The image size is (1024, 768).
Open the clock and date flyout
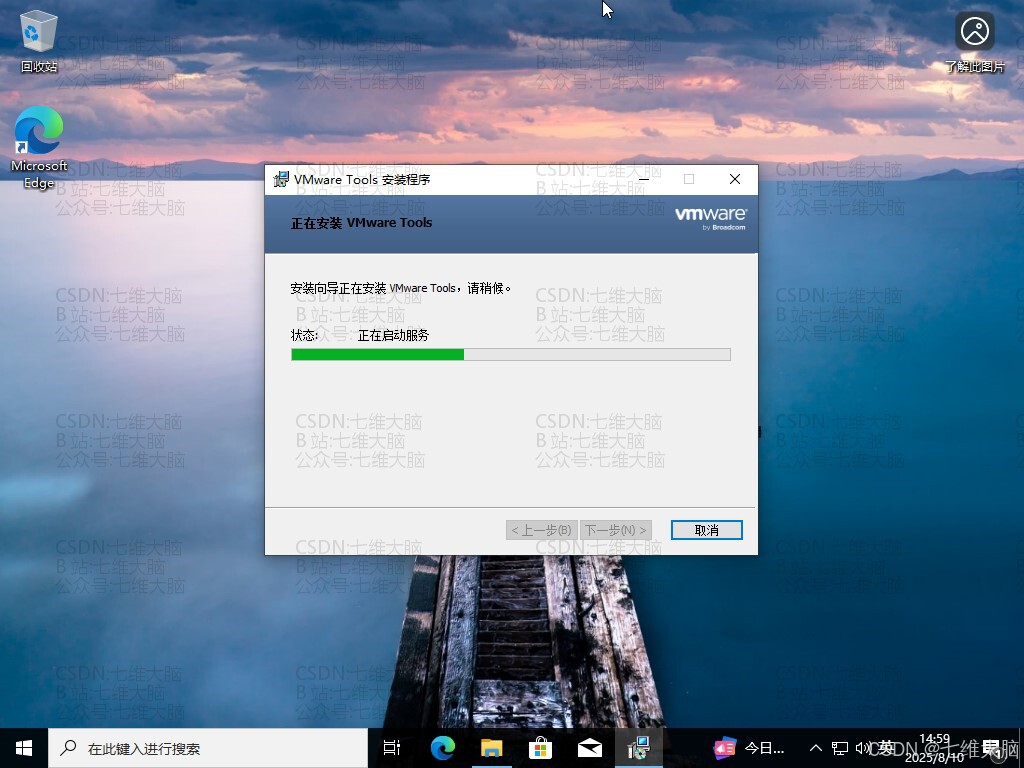935,748
